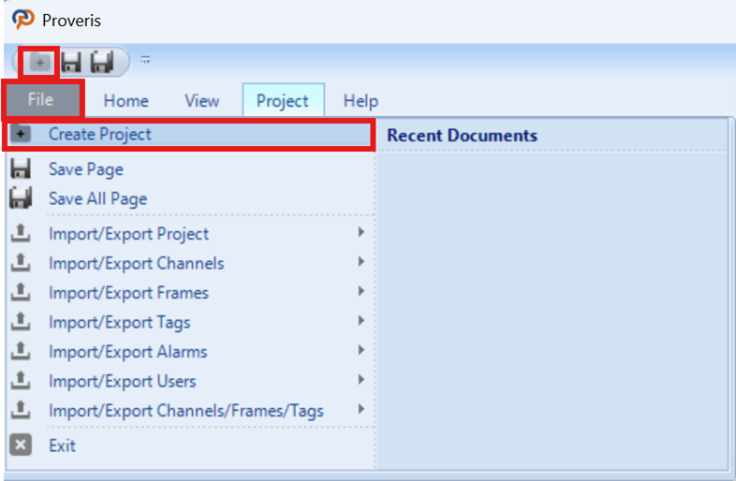Screen dimensions: 736x481
Task: Open the Help tab
Action: pos(360,101)
